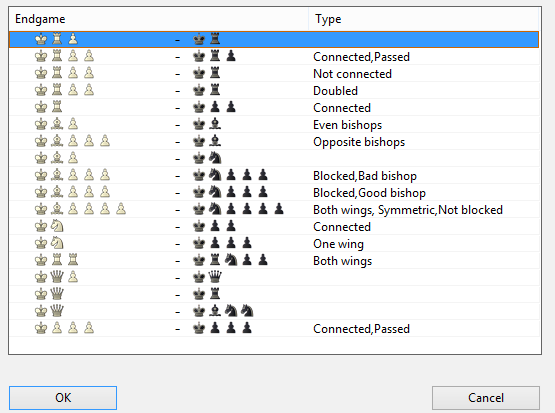Screen dimensions: 555x413
Task: Confirm selection with the OK button
Action: [63, 398]
